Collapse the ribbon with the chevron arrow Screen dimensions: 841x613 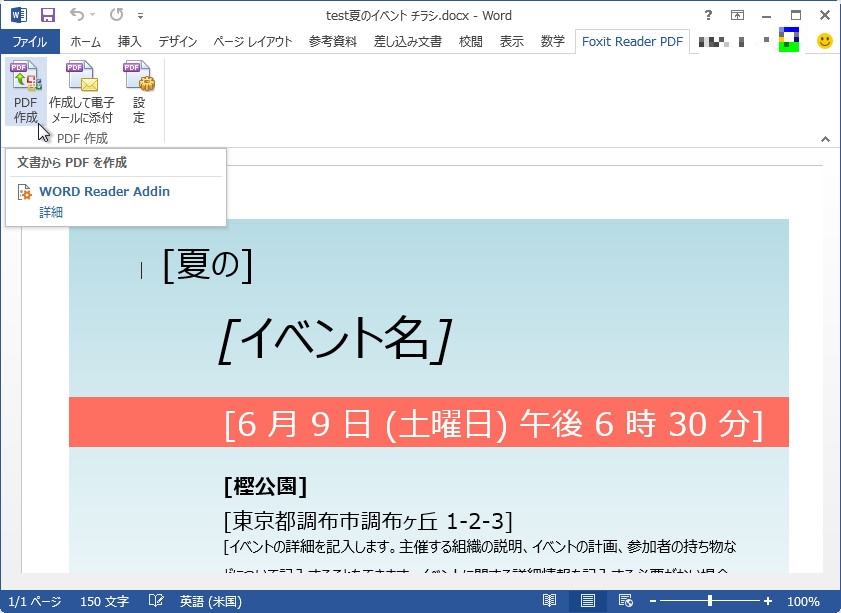tap(826, 139)
